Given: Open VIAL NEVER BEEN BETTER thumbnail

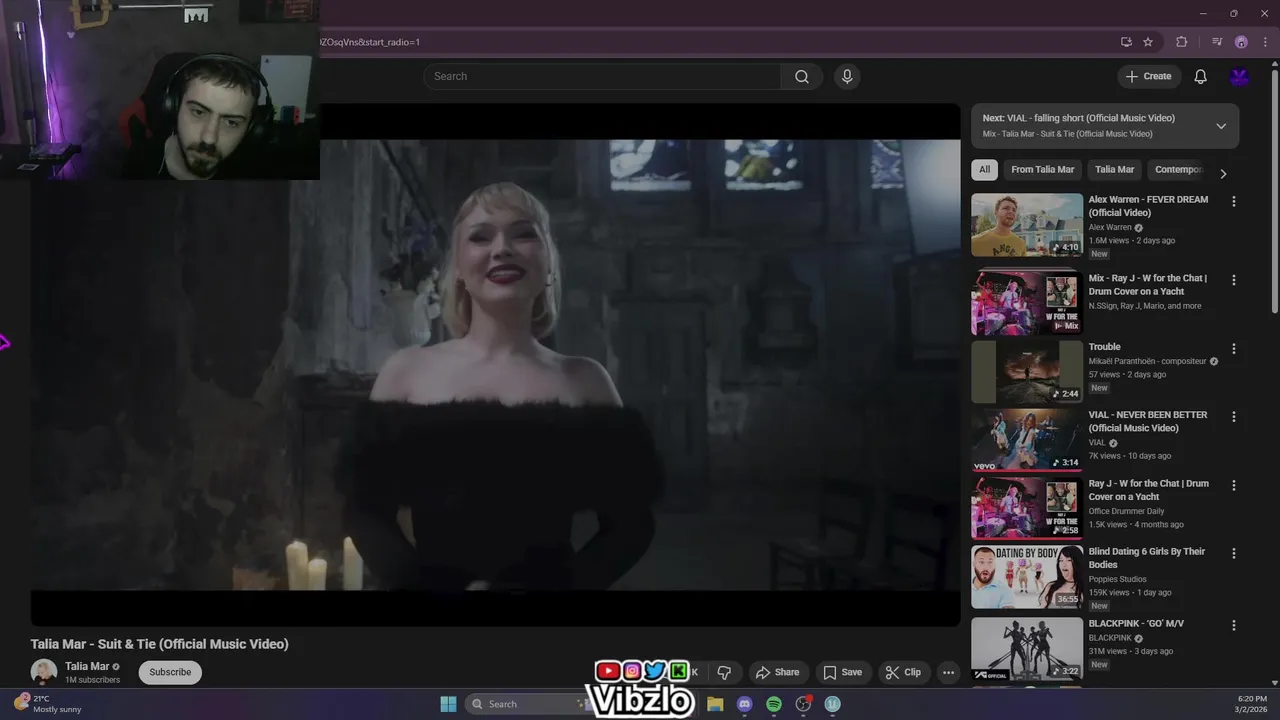Looking at the screenshot, I should 1027,440.
